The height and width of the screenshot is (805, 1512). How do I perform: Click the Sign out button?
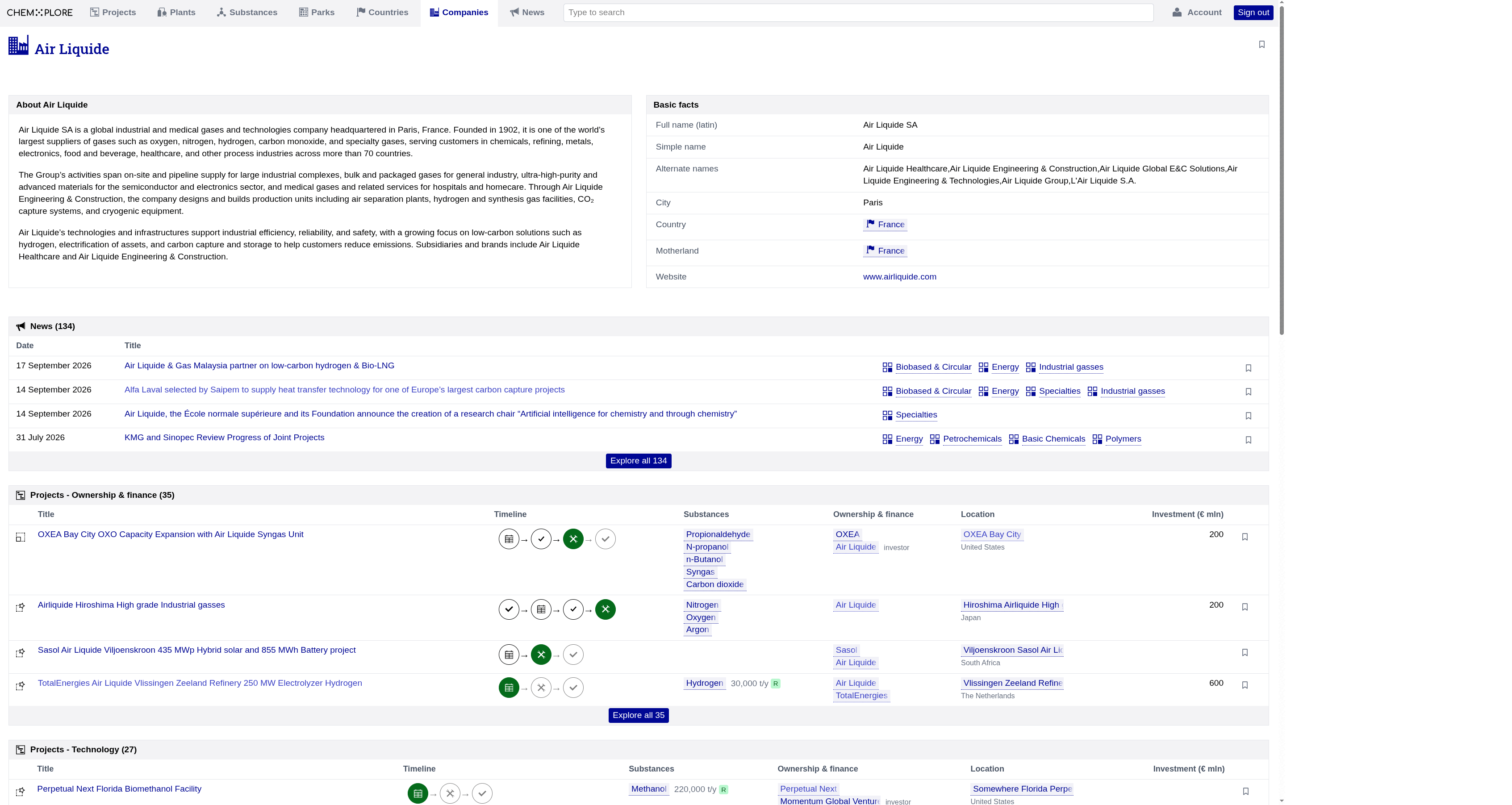(1253, 13)
